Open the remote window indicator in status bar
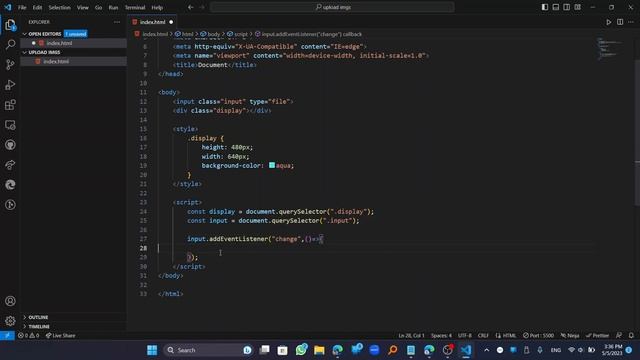This screenshot has height=360, width=640. tap(7, 336)
